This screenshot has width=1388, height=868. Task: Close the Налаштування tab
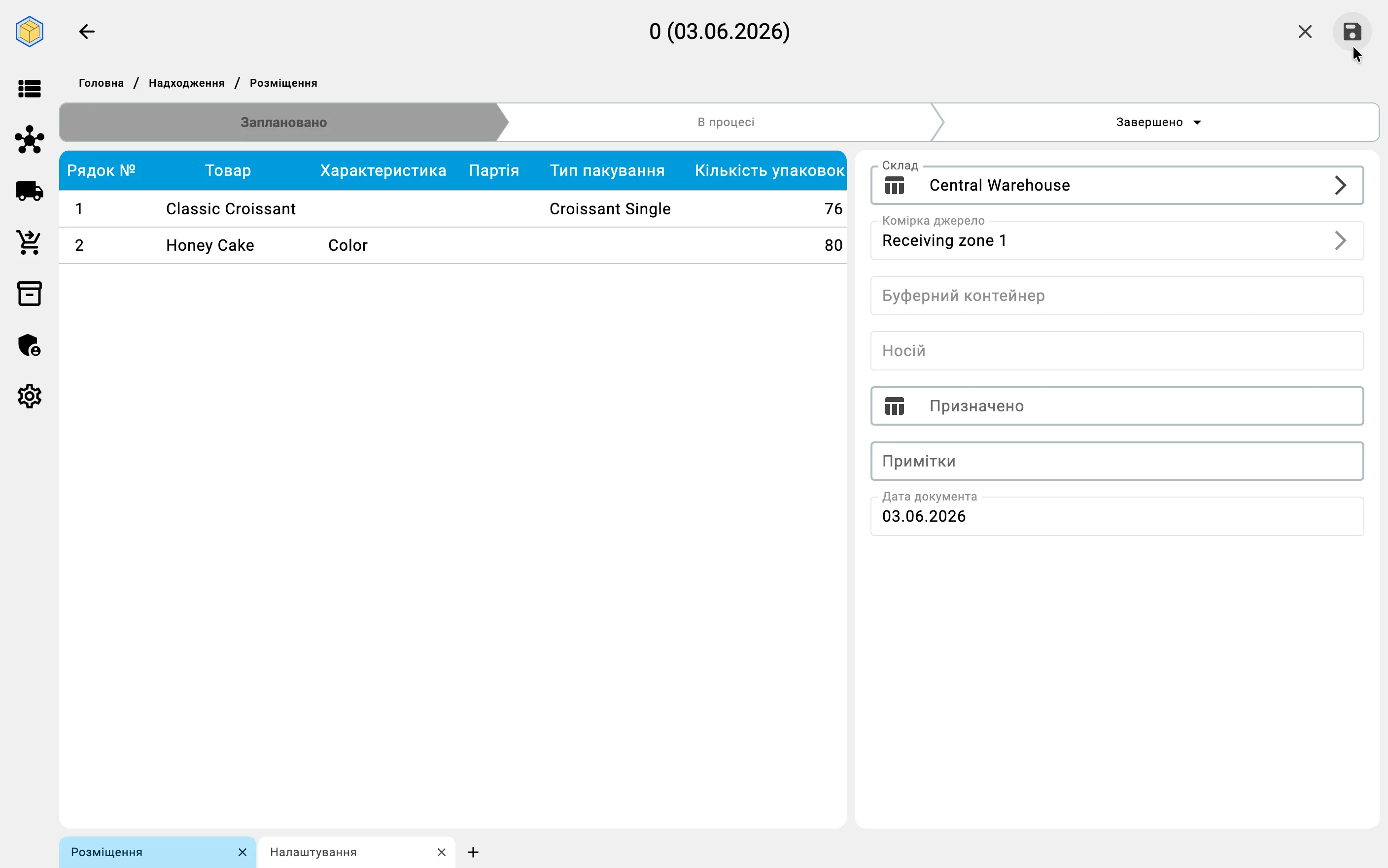pyautogui.click(x=442, y=852)
